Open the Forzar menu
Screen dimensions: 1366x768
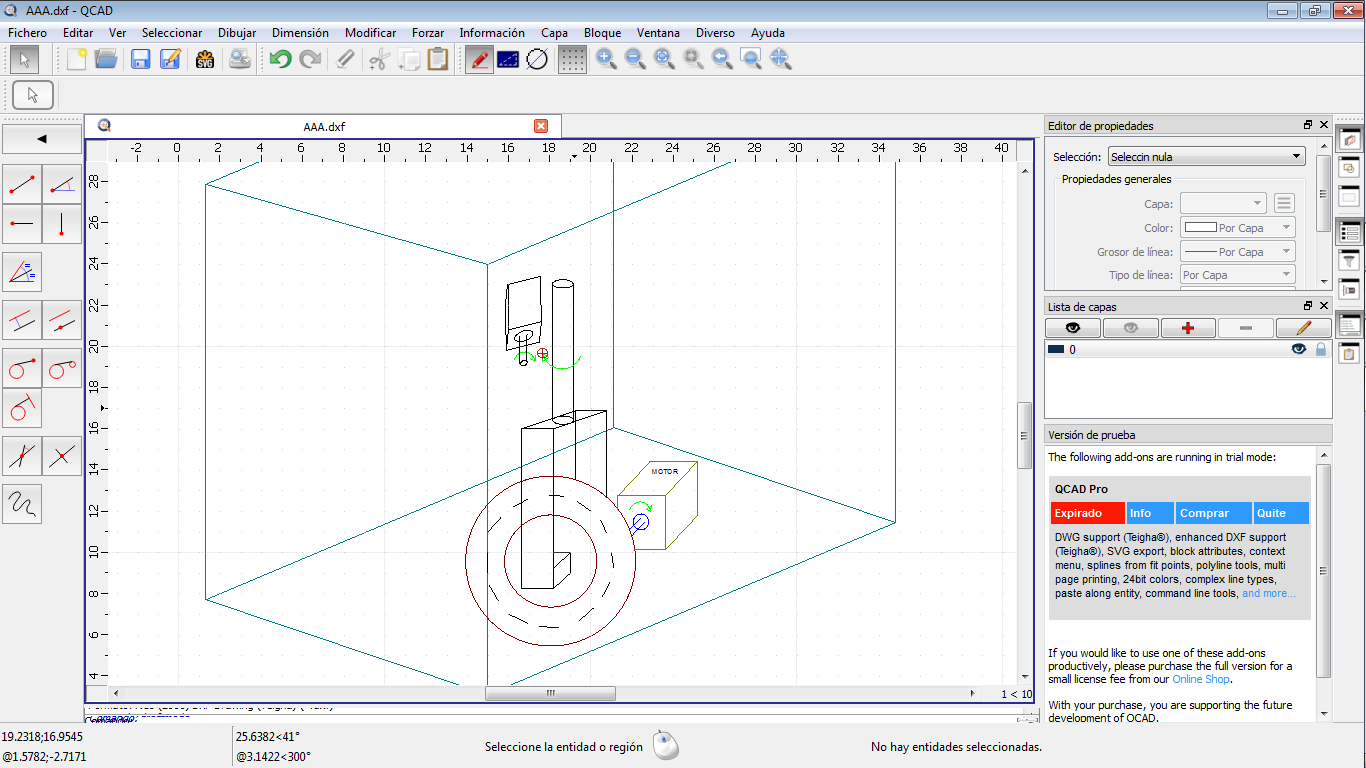pyautogui.click(x=428, y=33)
